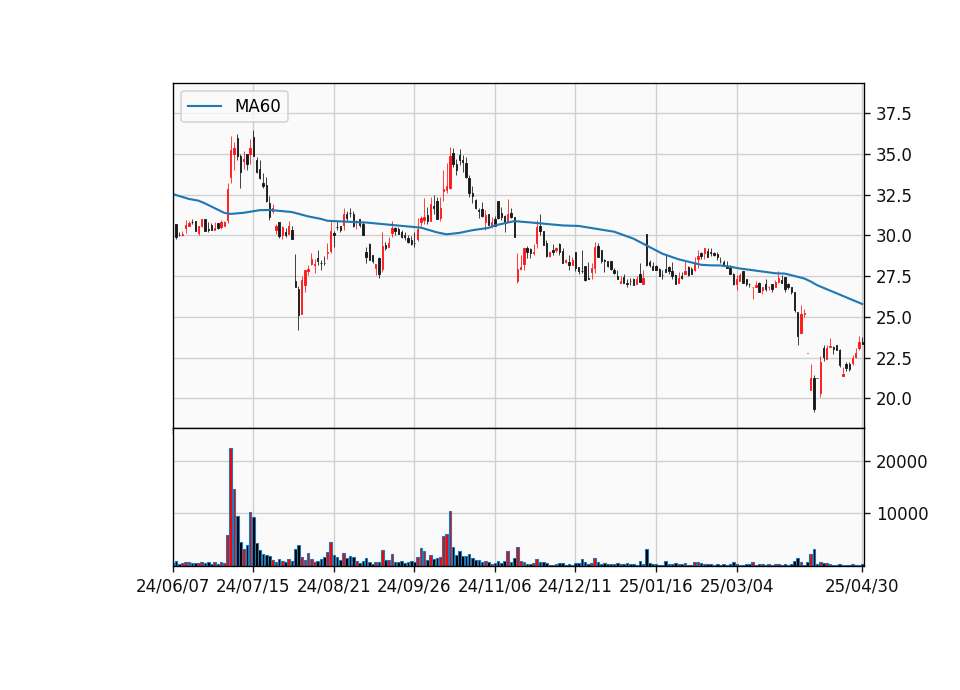This screenshot has width=960, height=690.
Task: Click the 10000 volume axis label
Action: point(901,514)
